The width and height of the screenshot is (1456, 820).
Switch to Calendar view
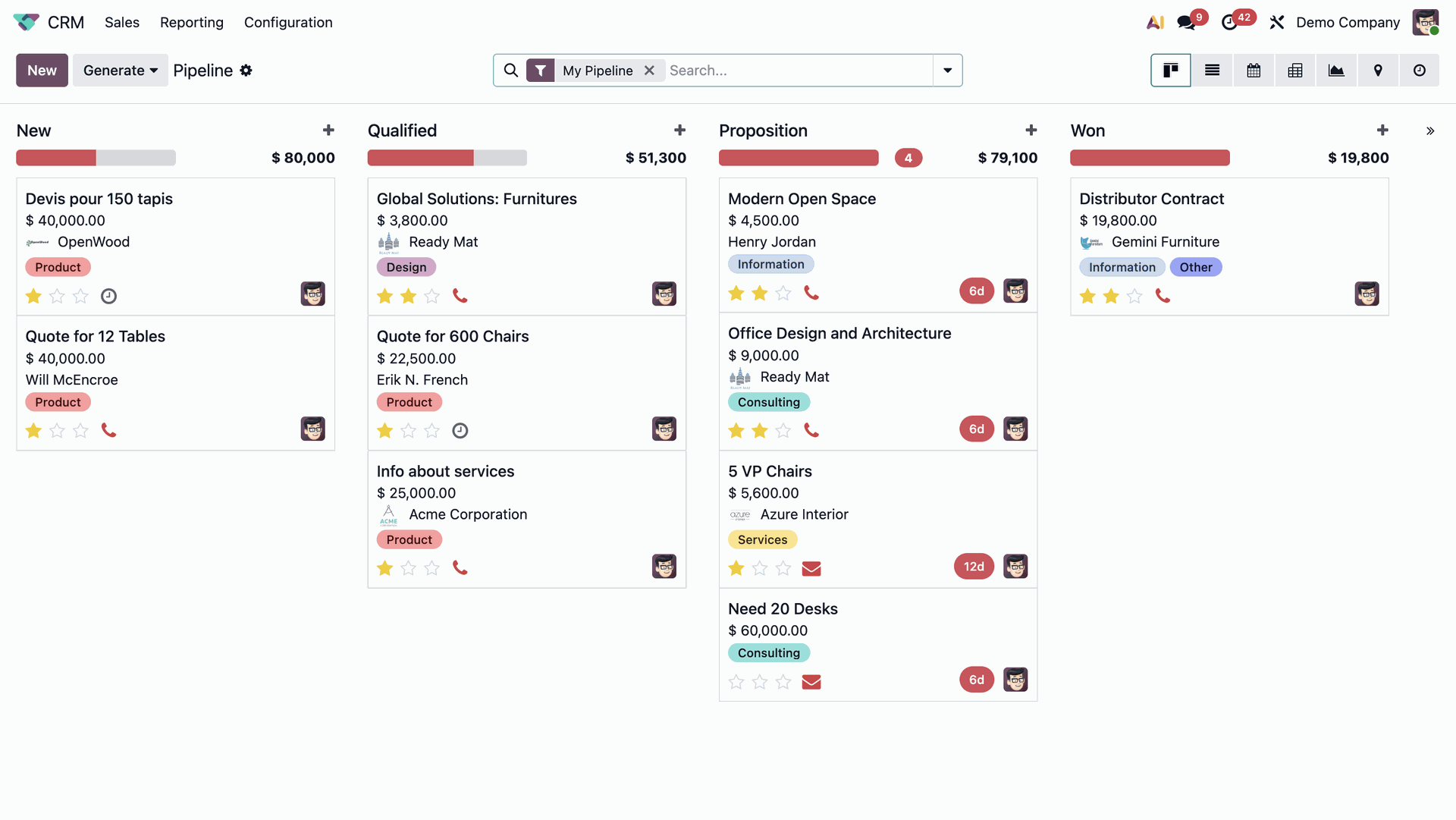click(x=1254, y=70)
